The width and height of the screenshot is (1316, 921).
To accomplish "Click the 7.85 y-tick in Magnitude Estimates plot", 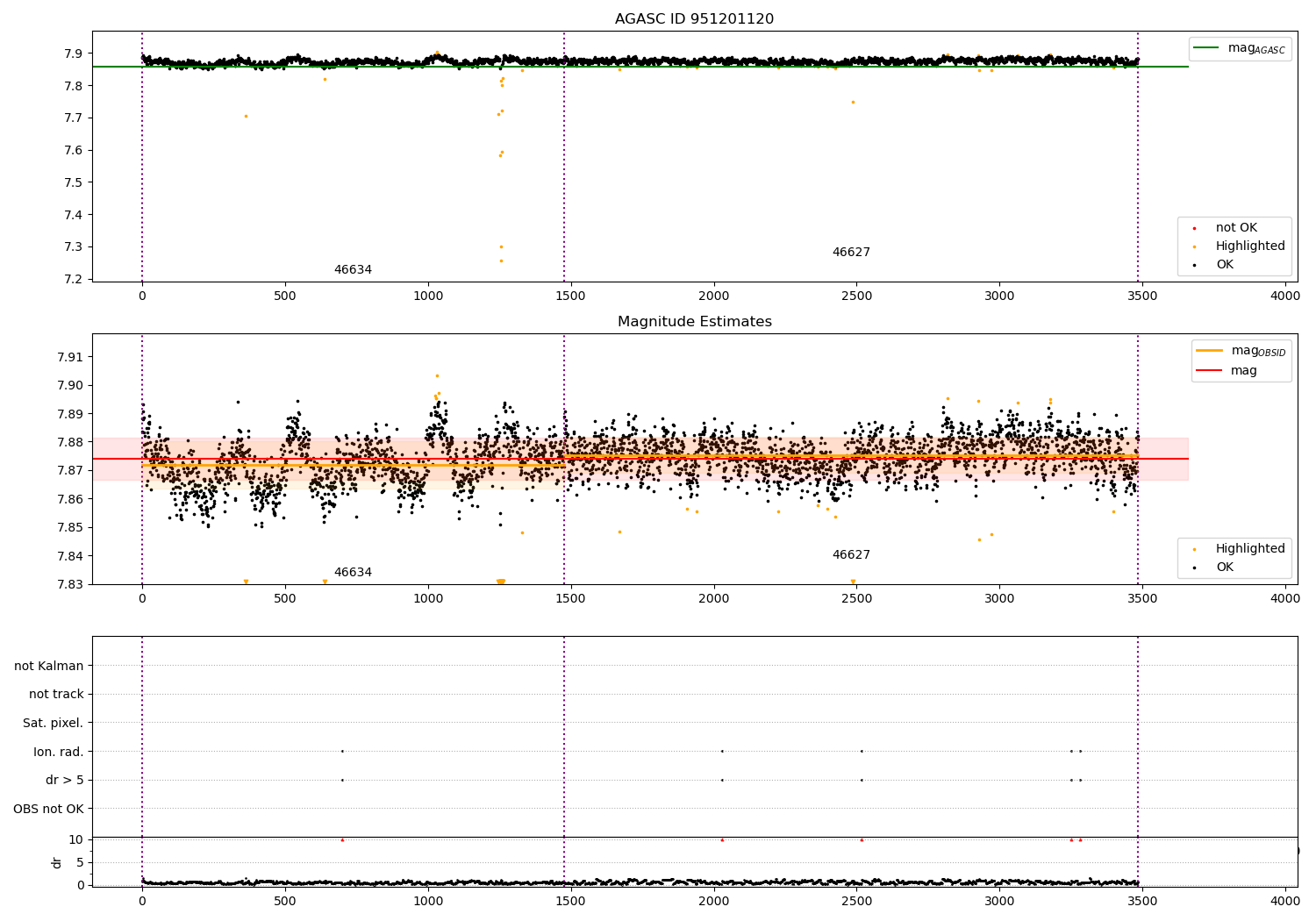I will point(70,527).
